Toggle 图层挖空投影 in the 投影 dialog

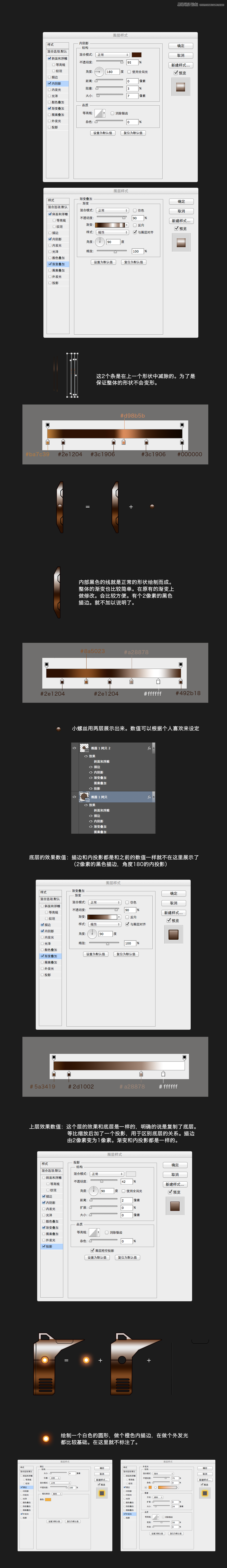point(92,1251)
